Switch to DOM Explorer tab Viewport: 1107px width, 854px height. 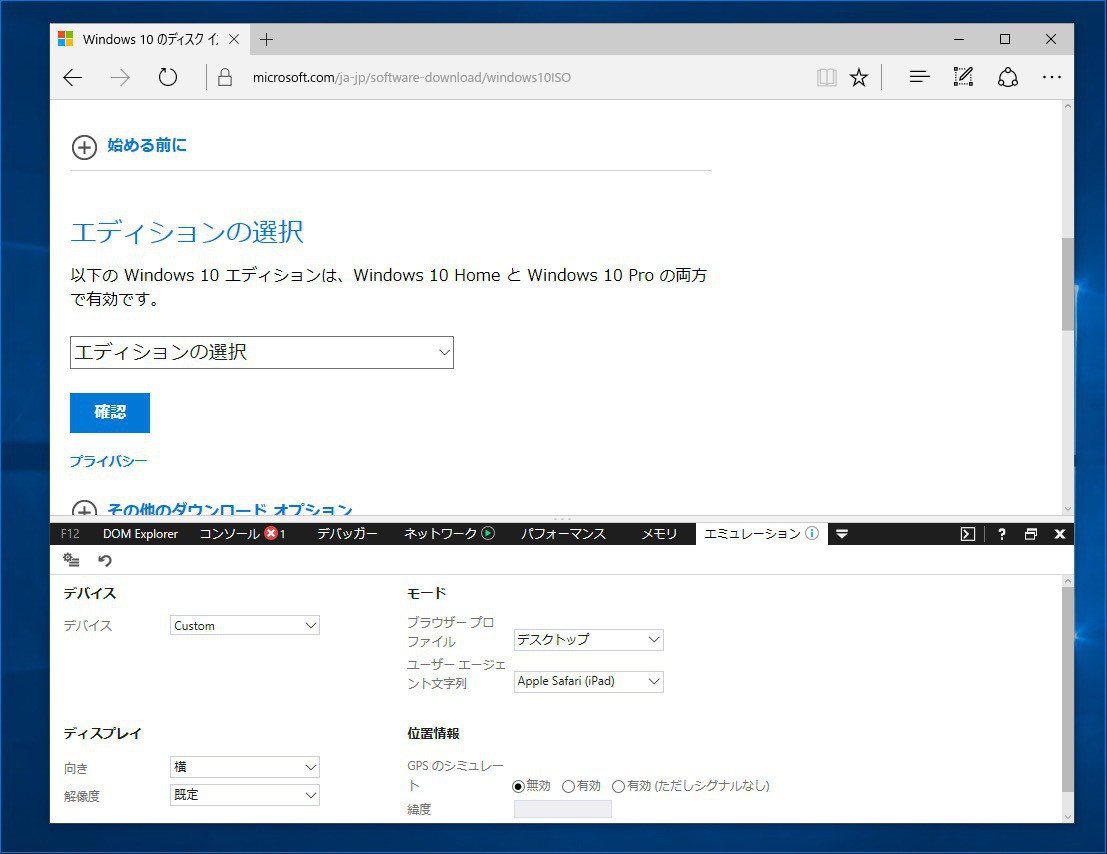(140, 534)
